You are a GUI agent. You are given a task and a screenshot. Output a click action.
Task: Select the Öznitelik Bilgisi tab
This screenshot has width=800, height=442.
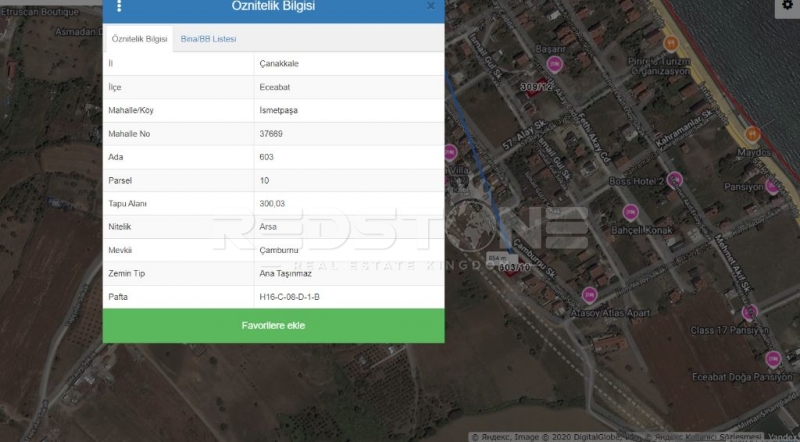[x=140, y=39]
